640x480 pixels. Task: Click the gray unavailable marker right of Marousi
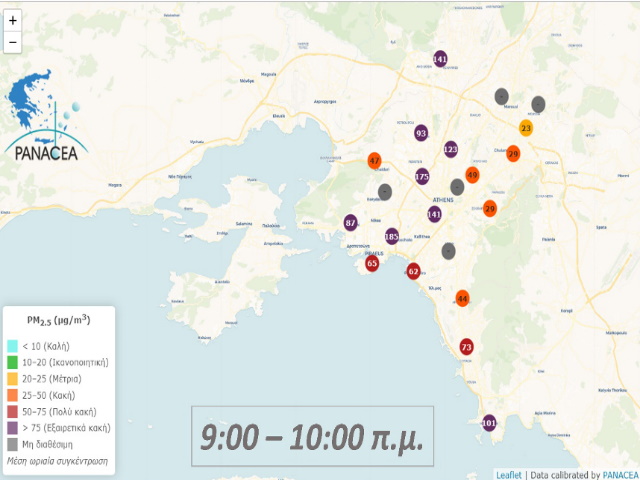coord(538,105)
